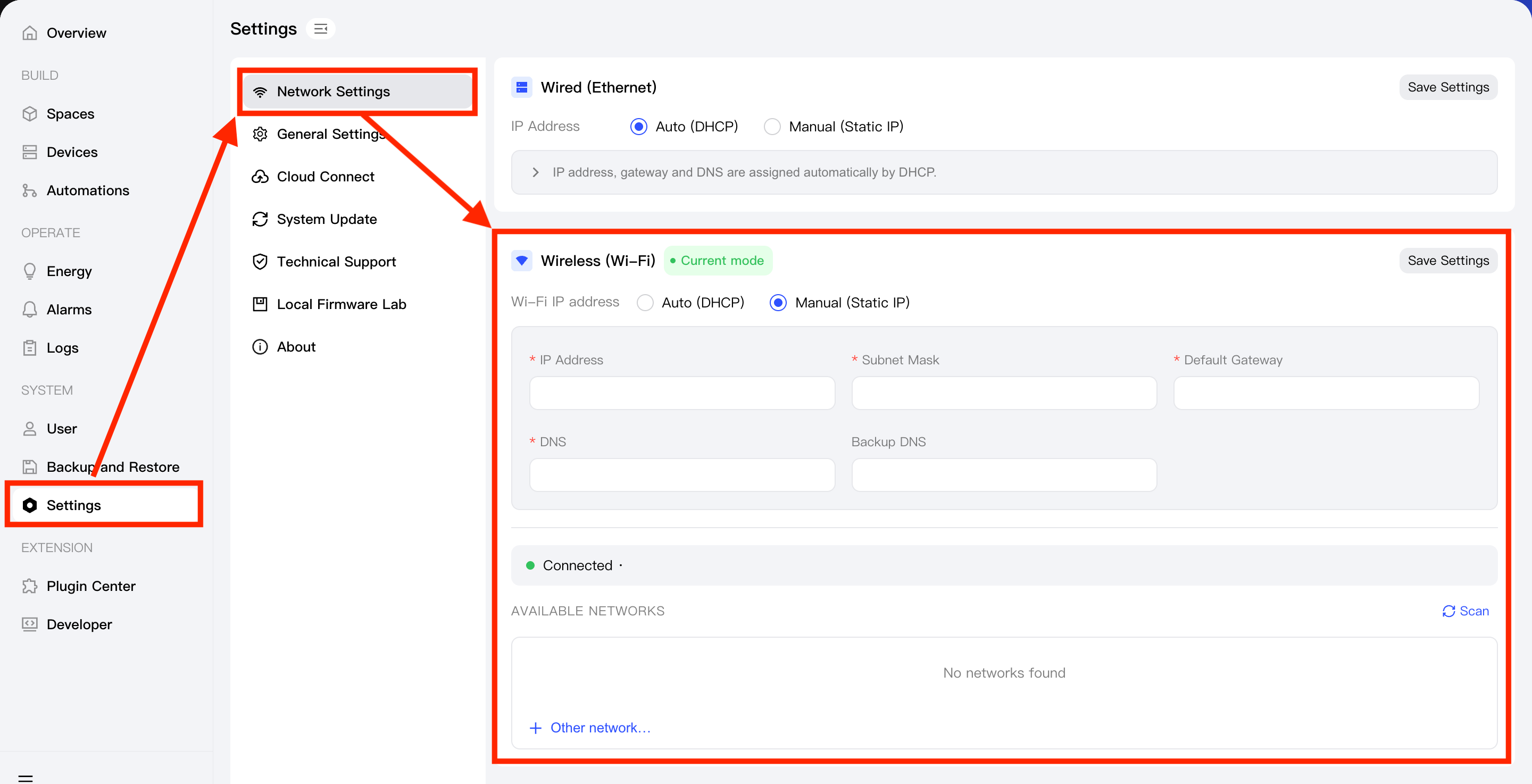Image resolution: width=1532 pixels, height=784 pixels.
Task: Click the Devices server icon
Action: [x=30, y=152]
